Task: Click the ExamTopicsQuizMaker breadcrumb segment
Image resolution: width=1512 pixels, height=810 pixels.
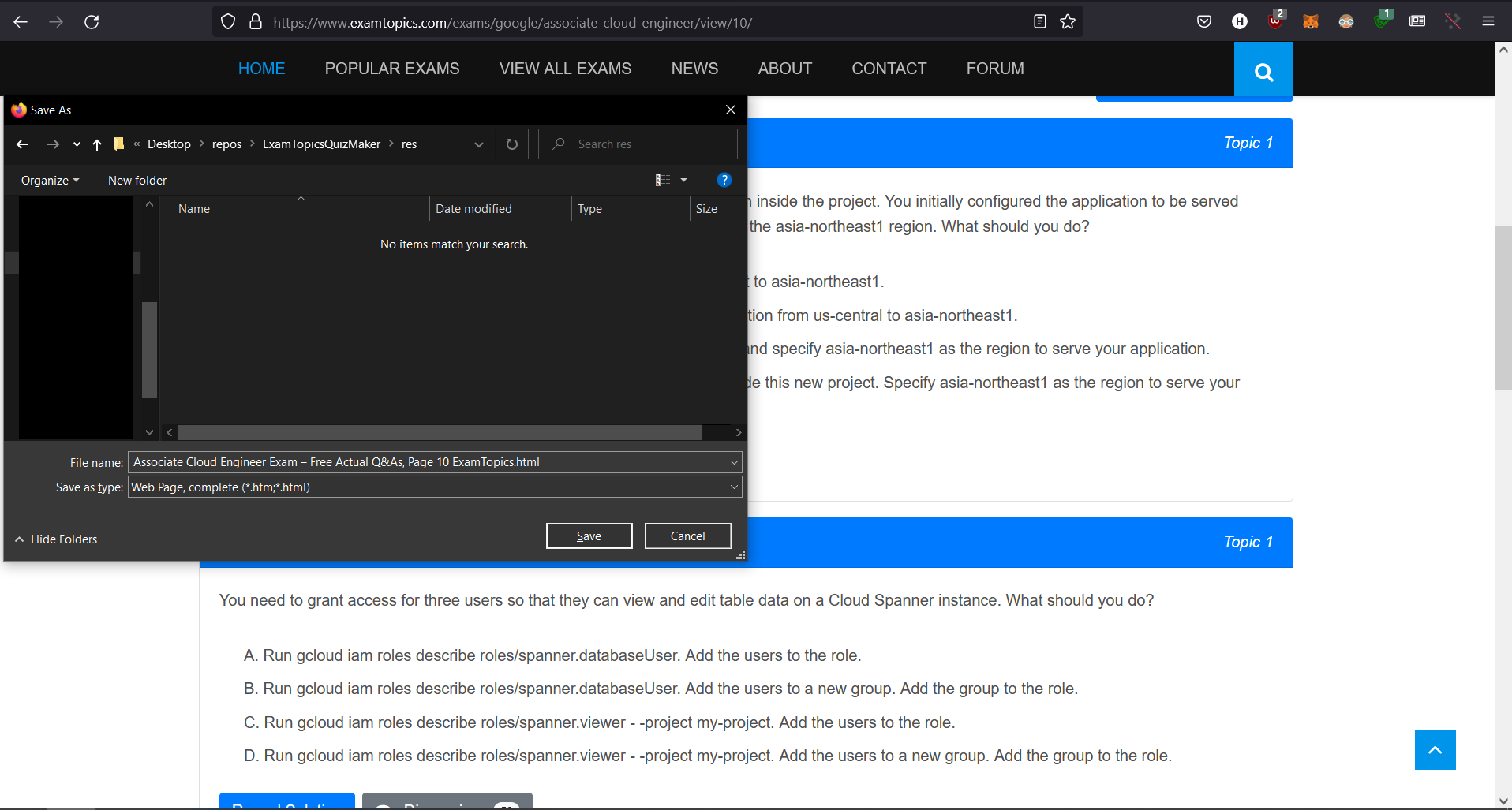Action: tap(321, 144)
